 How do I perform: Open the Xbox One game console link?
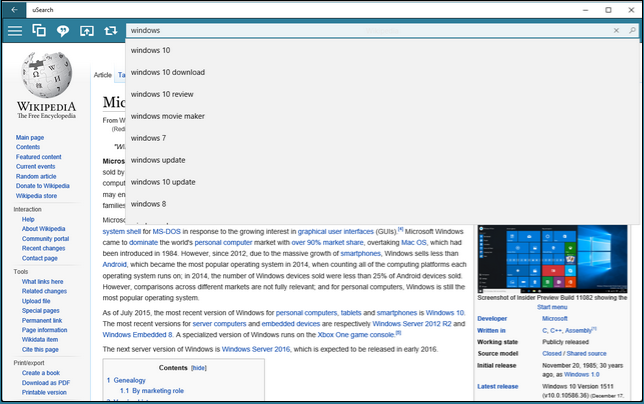click(356, 335)
